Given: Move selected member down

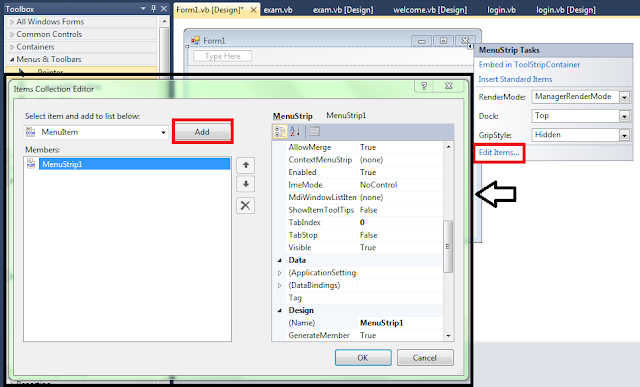Looking at the screenshot, I should coord(246,184).
